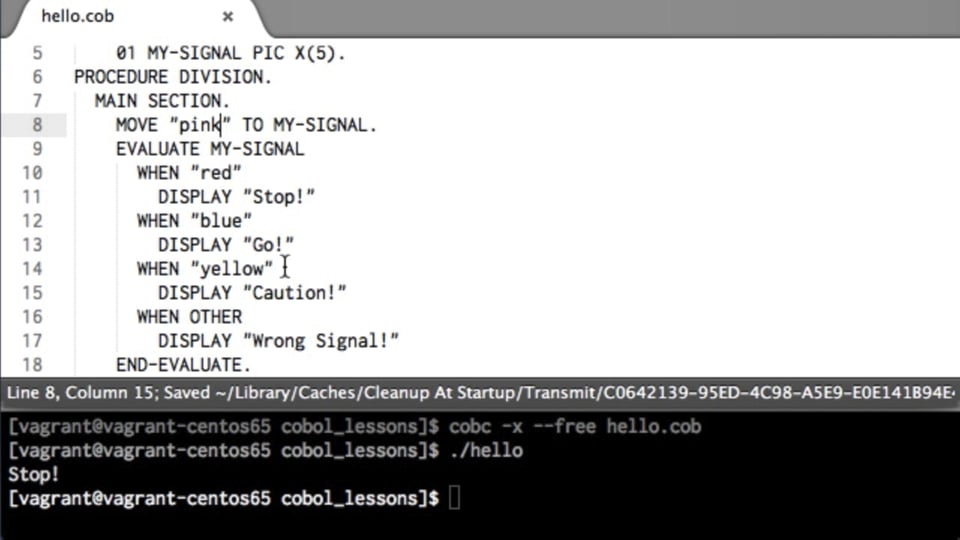Click the WHEN "red" clause
960x540 pixels.
189,173
